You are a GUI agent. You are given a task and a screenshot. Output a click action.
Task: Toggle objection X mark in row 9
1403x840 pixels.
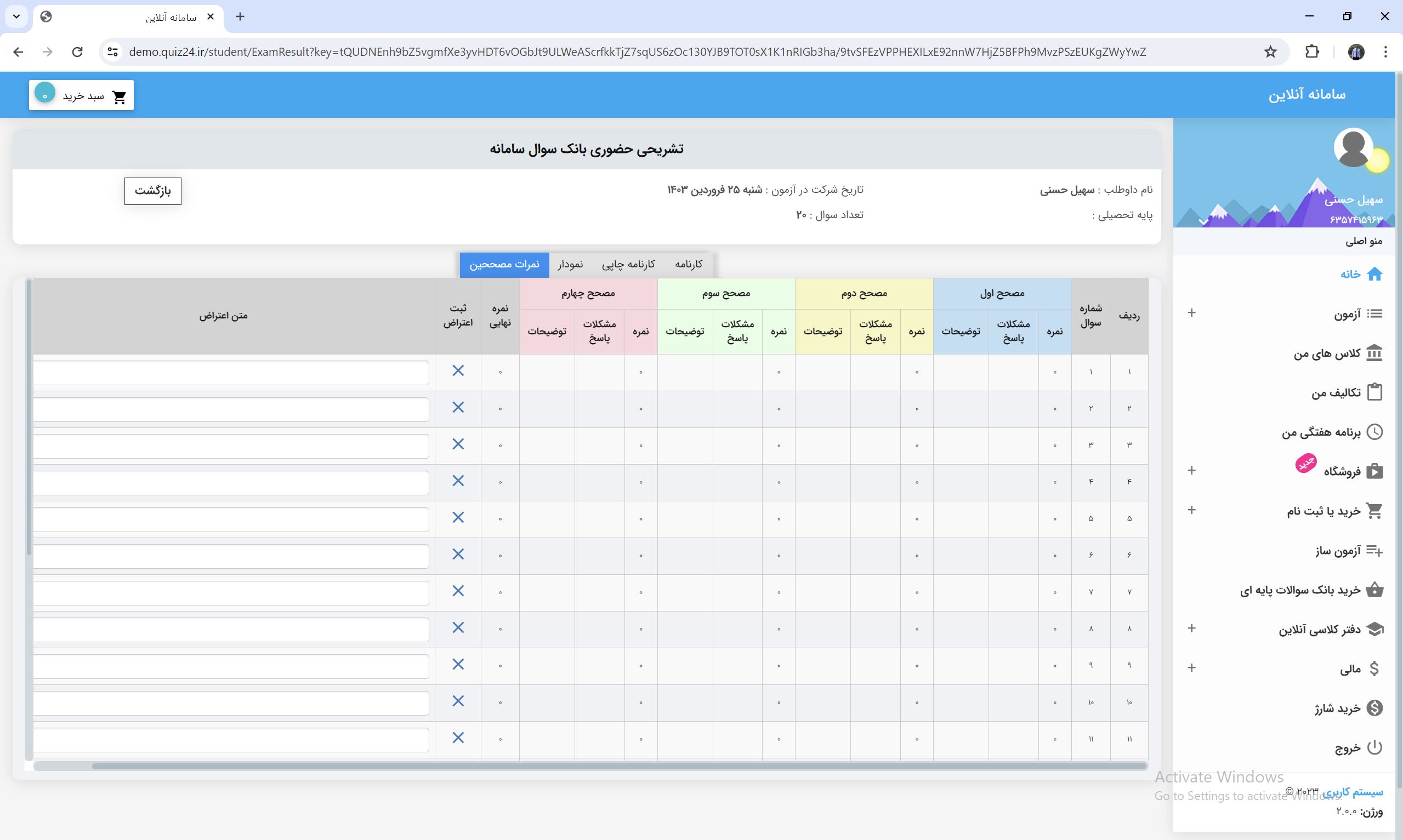pos(458,664)
